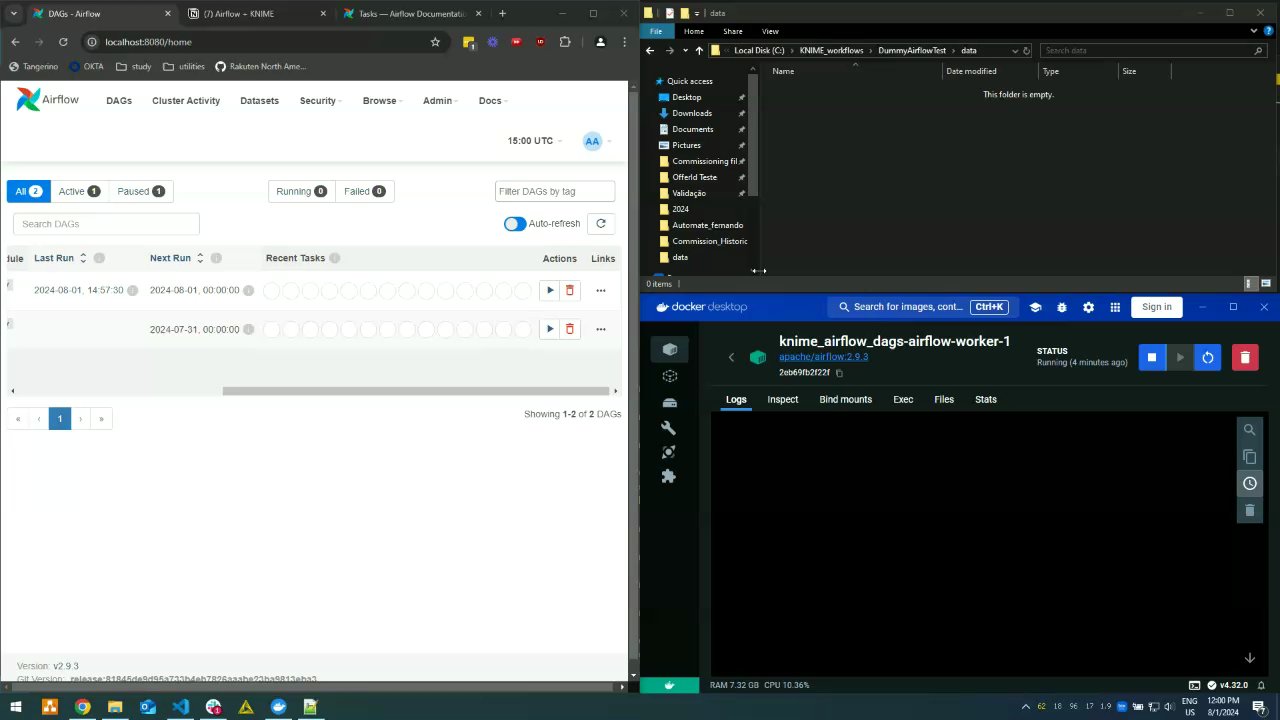Open links menu for the 14:57:30 DAG row
The width and height of the screenshot is (1280, 720).
601,290
